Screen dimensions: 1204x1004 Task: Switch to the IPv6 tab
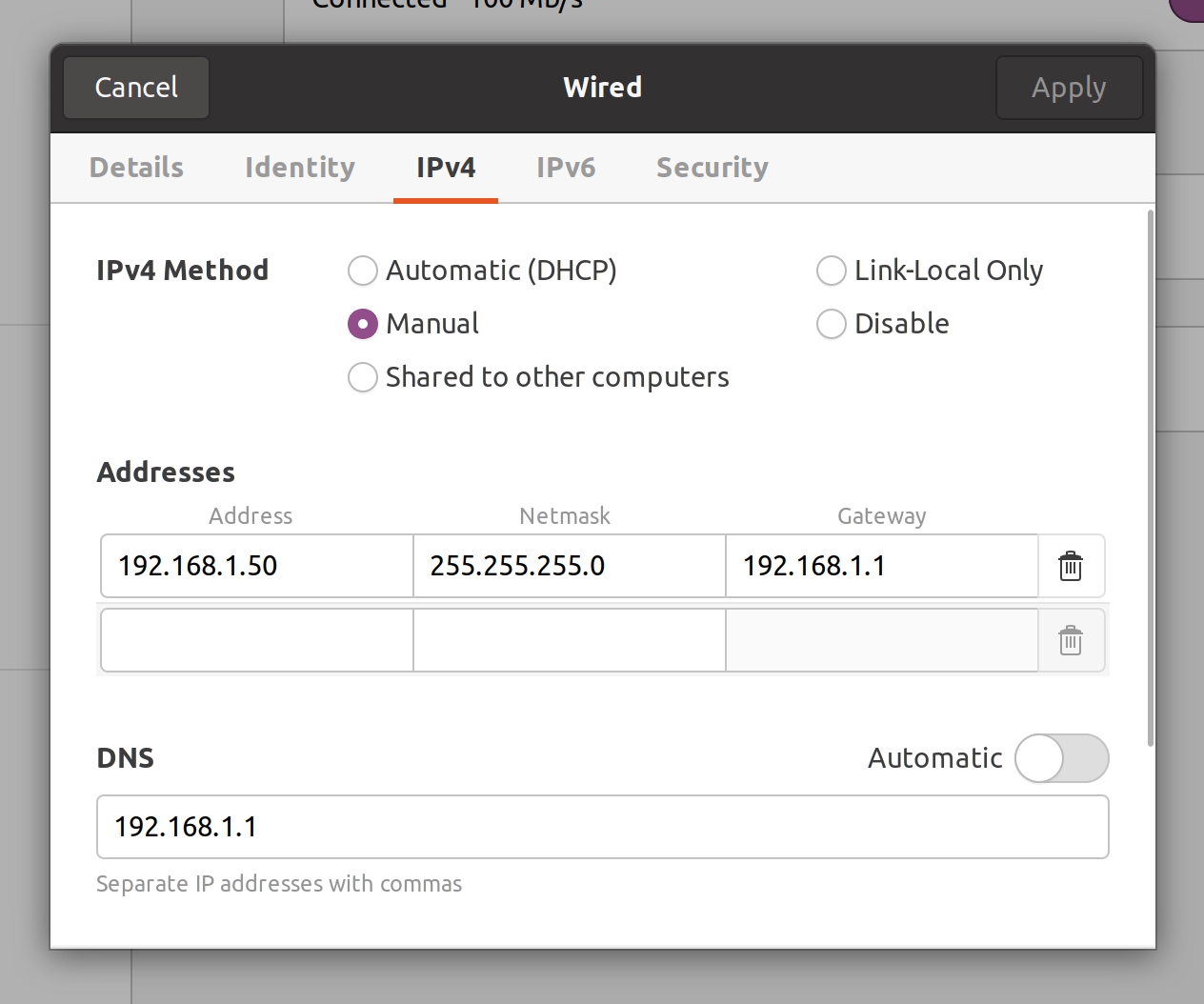click(x=566, y=168)
